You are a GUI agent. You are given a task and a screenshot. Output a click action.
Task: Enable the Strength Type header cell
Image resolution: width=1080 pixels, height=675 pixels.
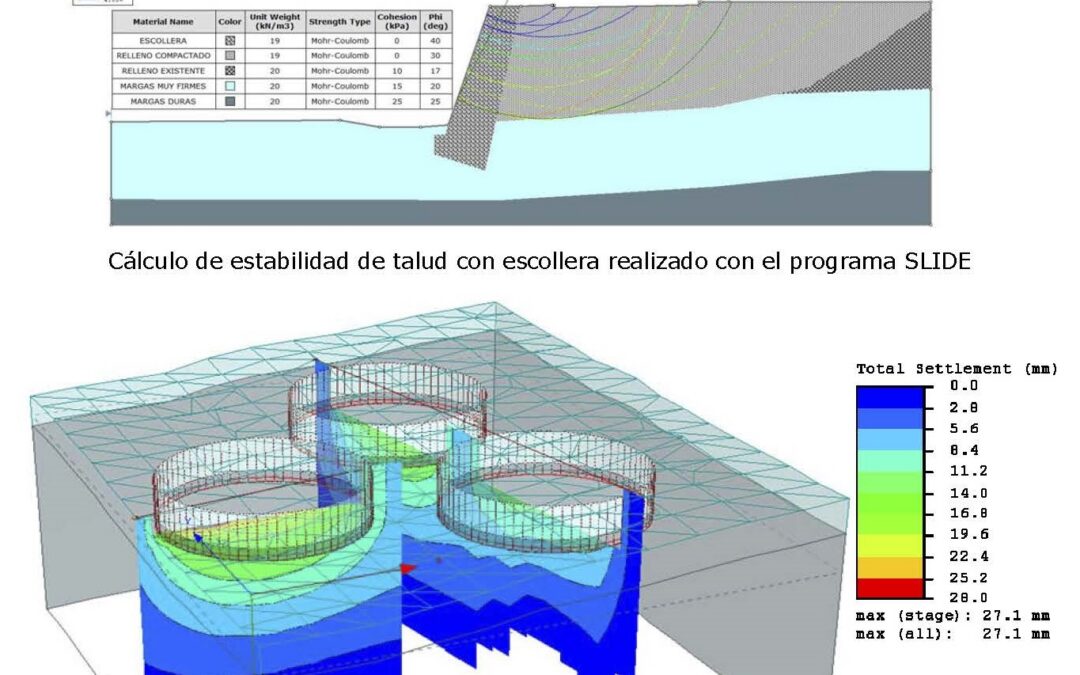(340, 21)
